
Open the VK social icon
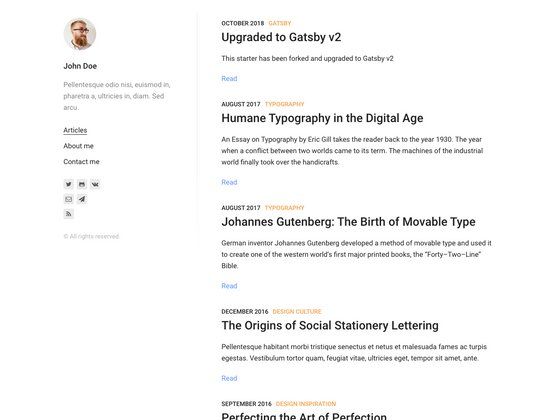click(95, 184)
